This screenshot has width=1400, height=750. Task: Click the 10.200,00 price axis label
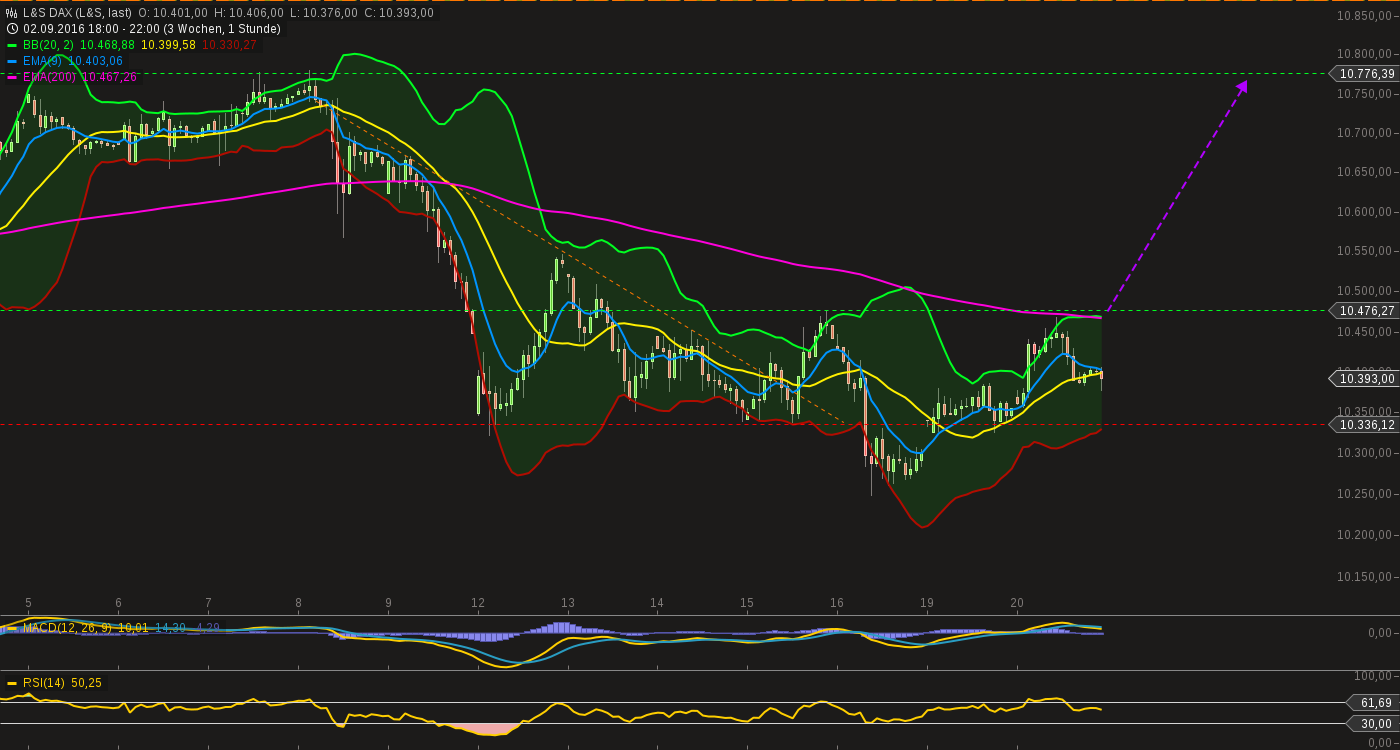pos(1366,535)
